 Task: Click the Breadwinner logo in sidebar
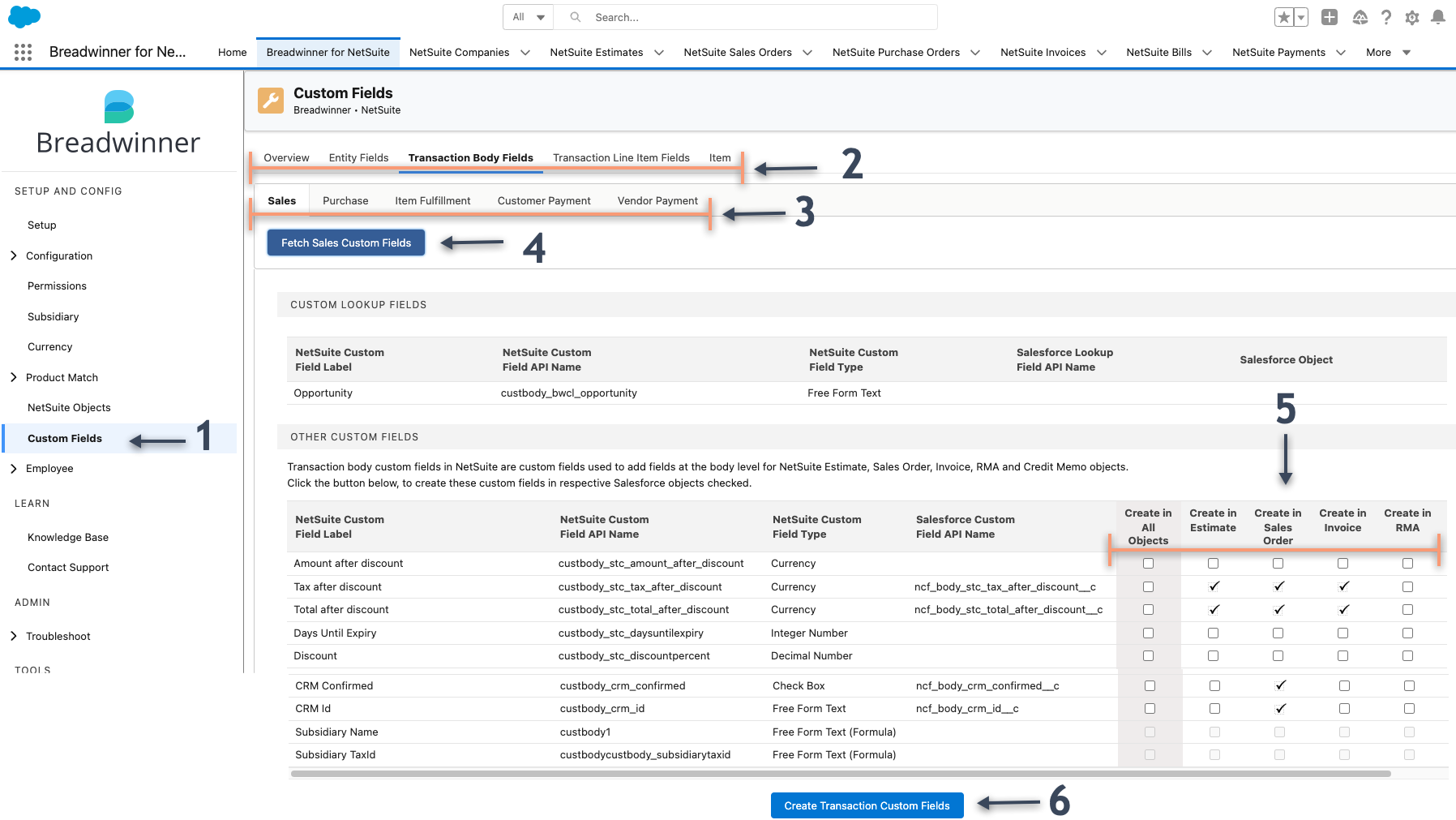tap(118, 123)
